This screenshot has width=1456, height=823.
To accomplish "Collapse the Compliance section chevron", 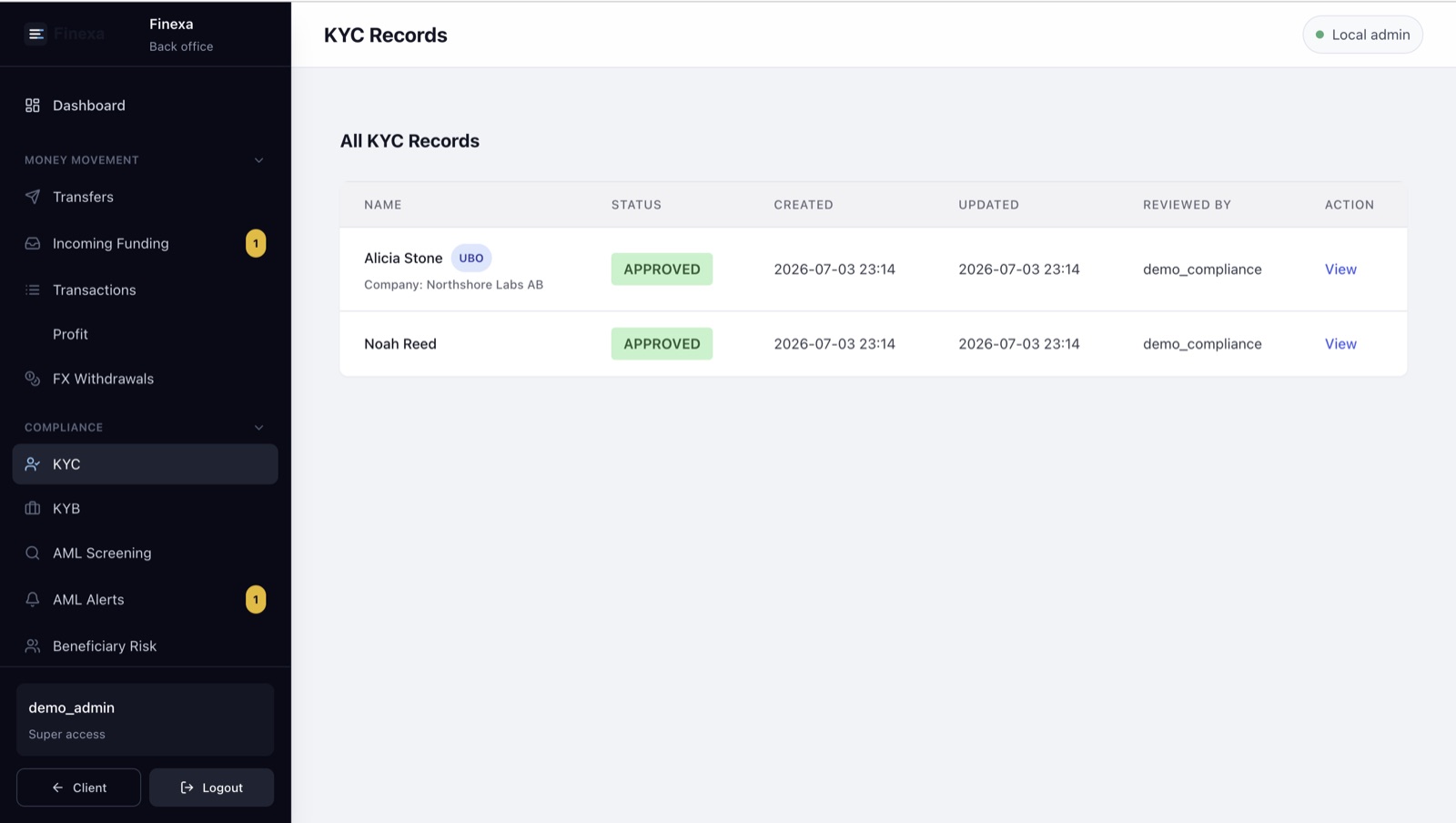I will (259, 427).
